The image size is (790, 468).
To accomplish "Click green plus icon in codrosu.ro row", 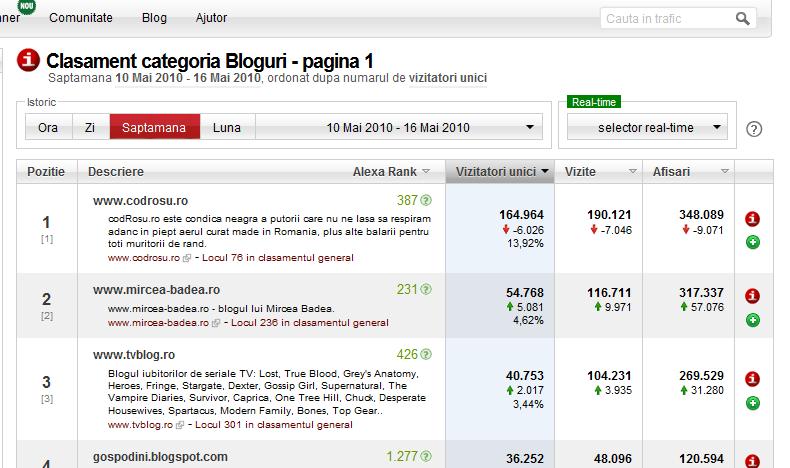I will click(753, 242).
